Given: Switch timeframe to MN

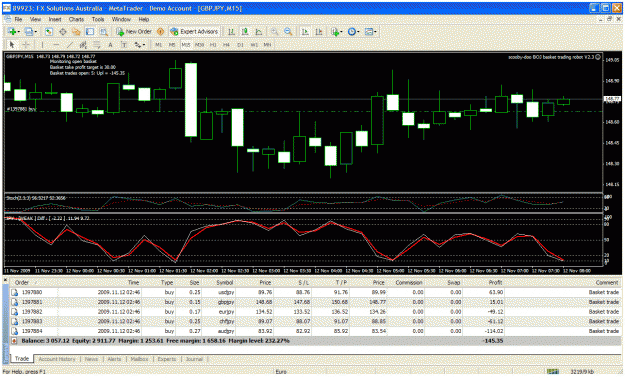Looking at the screenshot, I should tap(267, 45).
